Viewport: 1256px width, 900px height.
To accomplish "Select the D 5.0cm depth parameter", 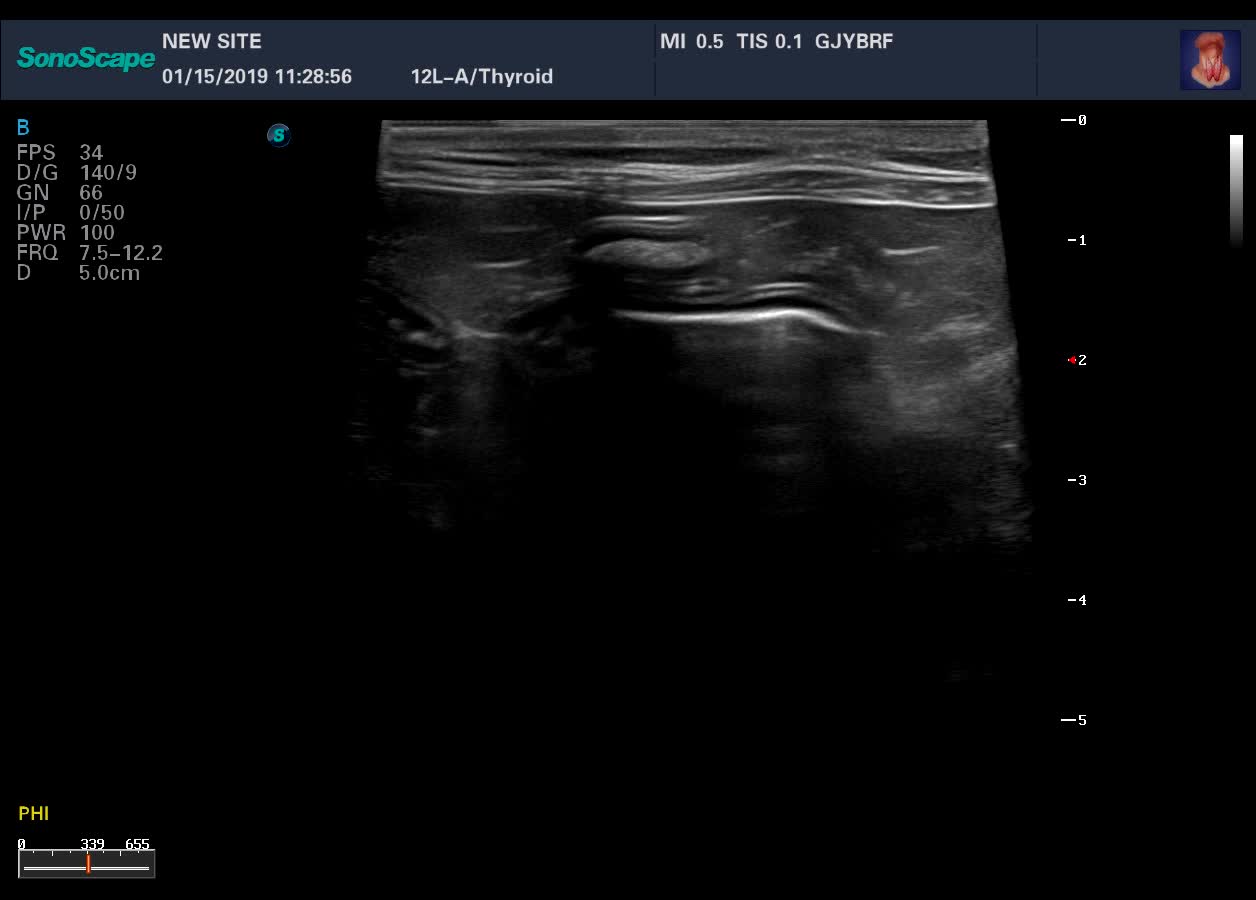I will tap(78, 273).
